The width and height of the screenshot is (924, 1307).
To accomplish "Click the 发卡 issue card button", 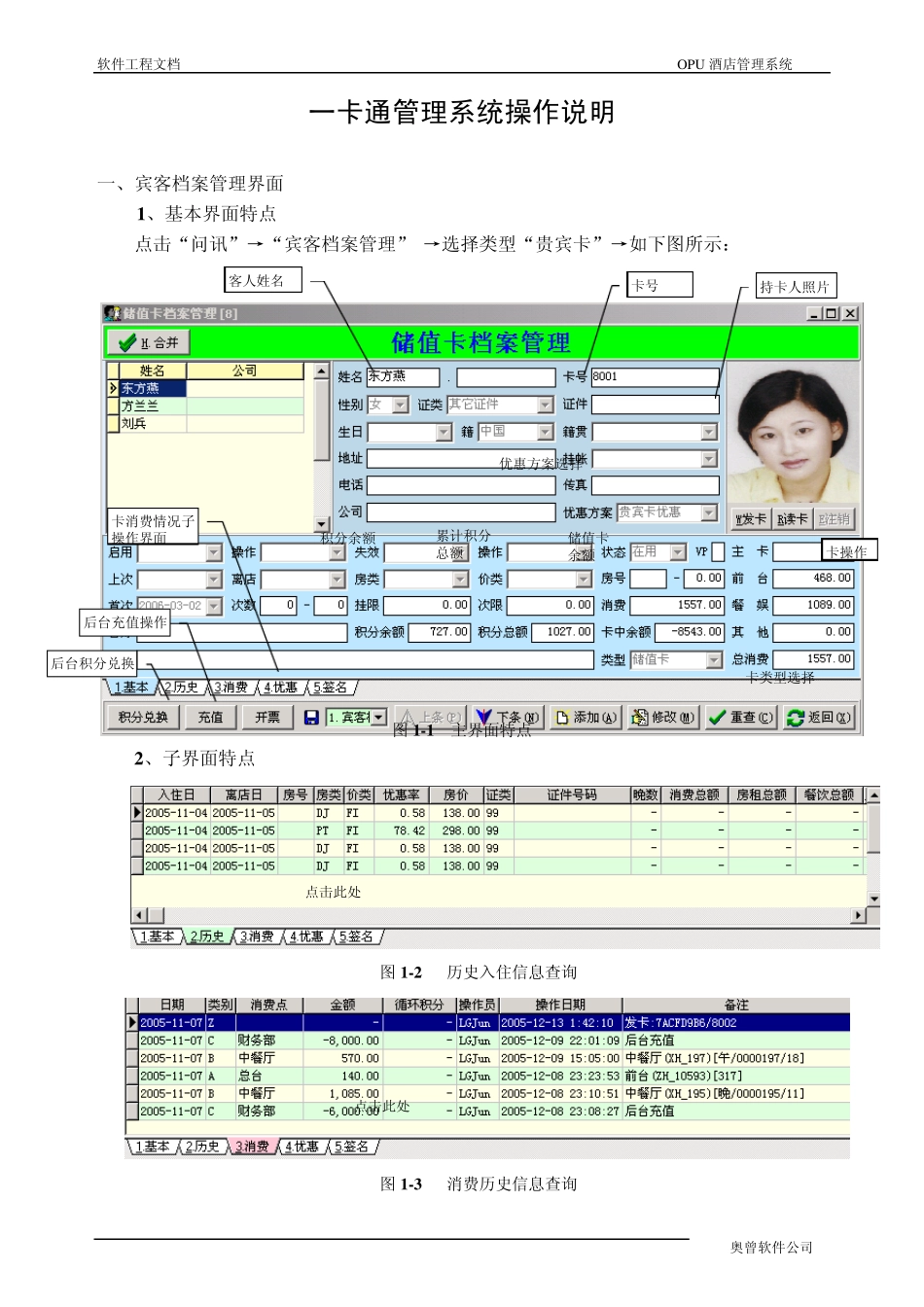I will [751, 519].
